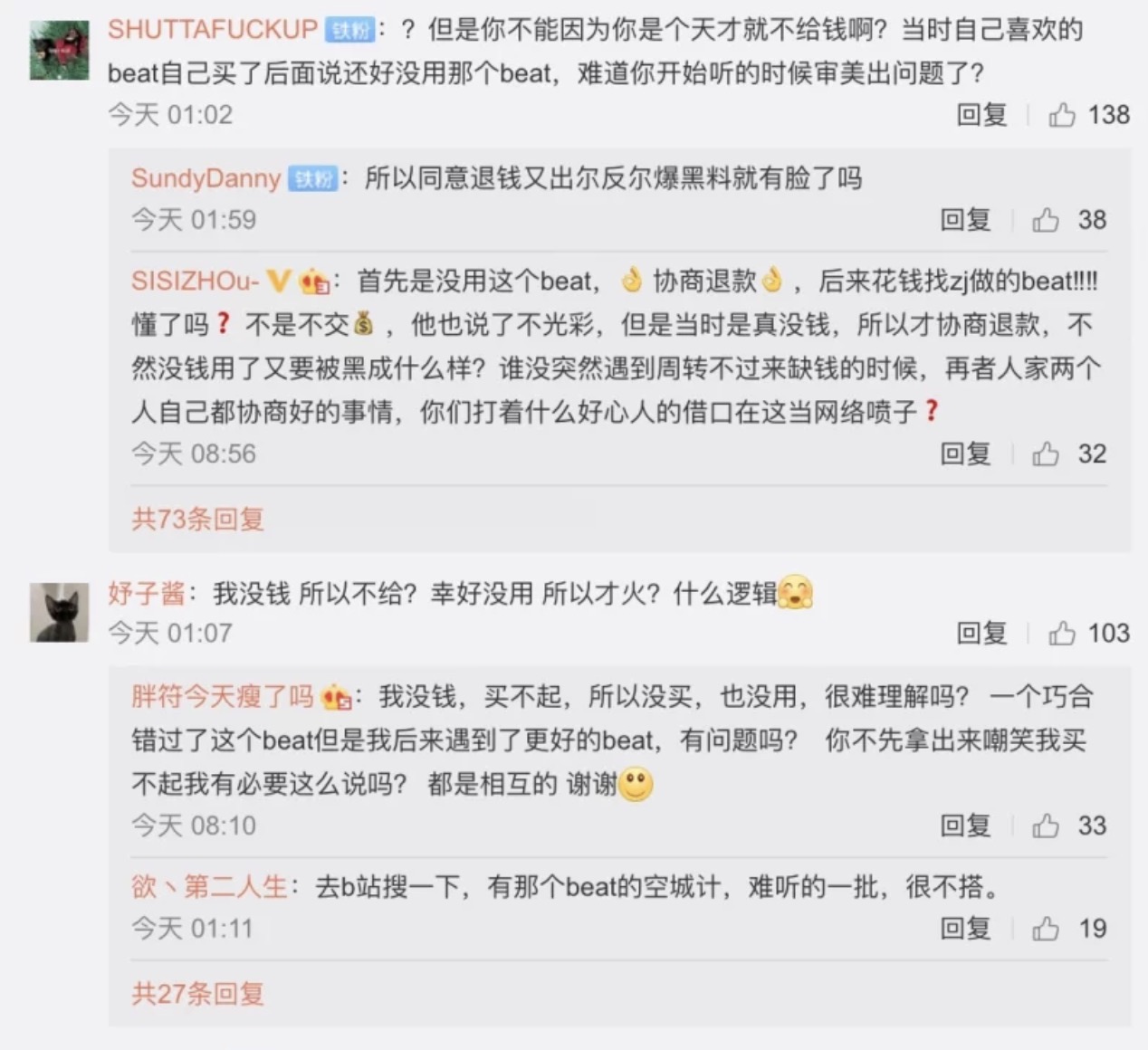Like SHUTTAFUCKUP's comment with 138 likes
The image size is (1148, 1050).
click(x=1062, y=115)
